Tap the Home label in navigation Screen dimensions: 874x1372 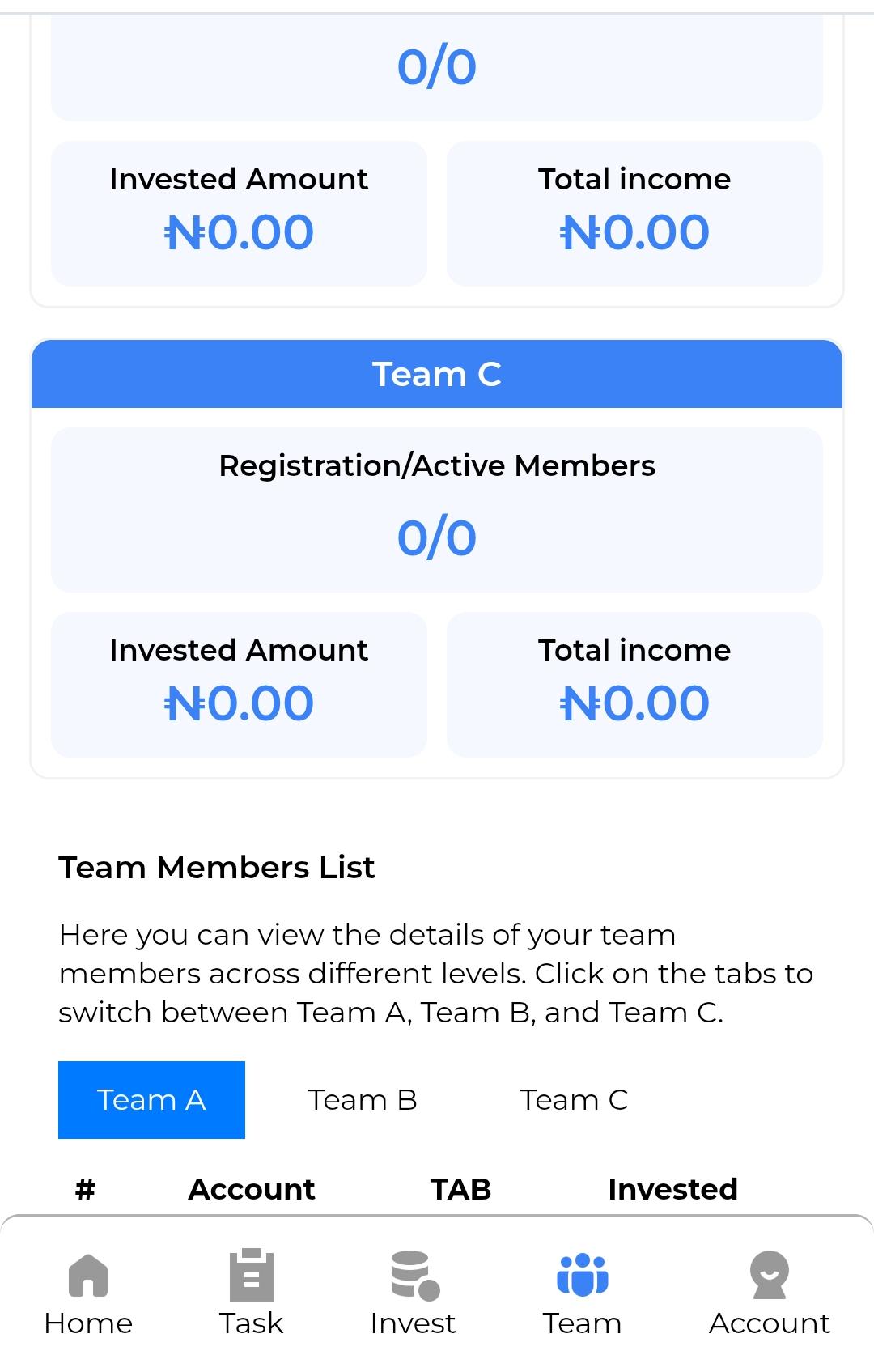pos(88,1323)
